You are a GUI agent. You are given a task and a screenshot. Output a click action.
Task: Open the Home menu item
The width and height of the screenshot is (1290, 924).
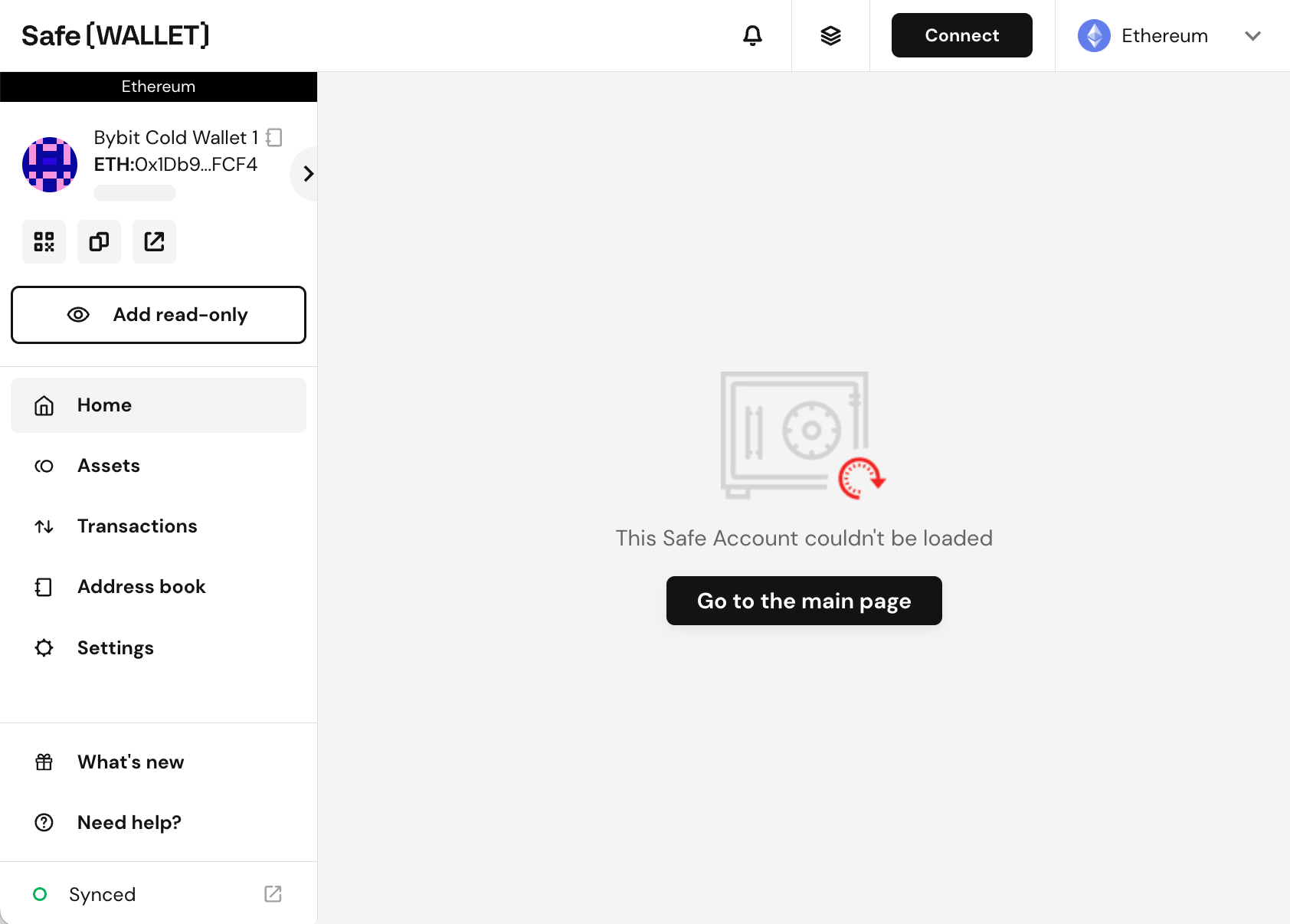coord(159,405)
